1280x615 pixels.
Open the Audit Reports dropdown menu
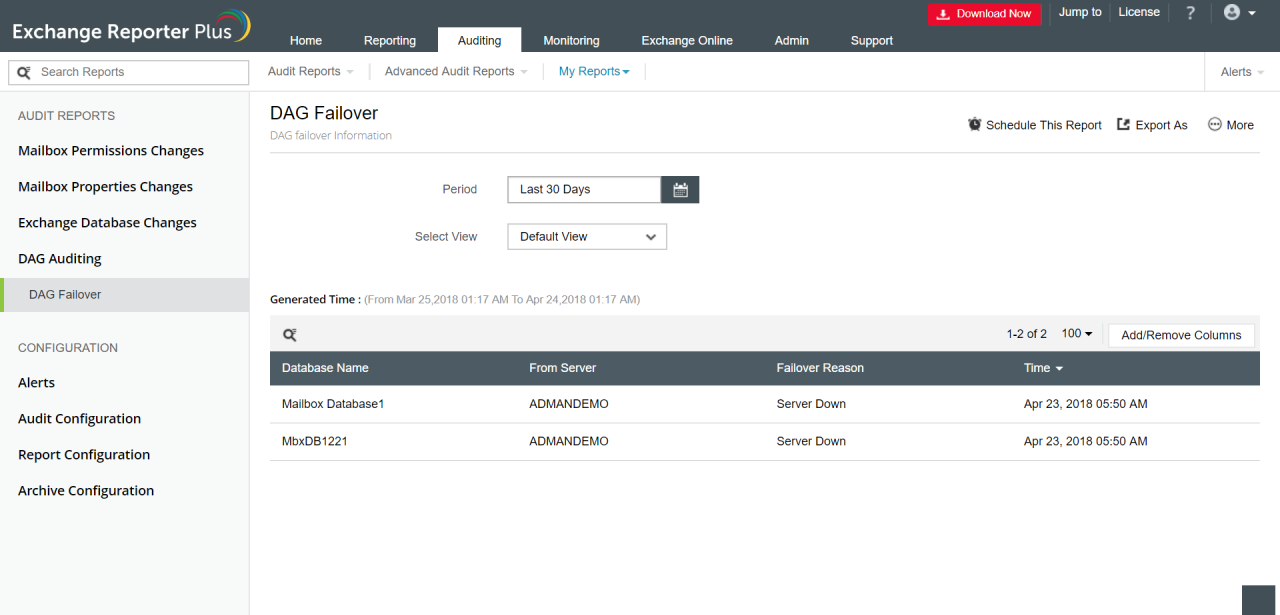pyautogui.click(x=311, y=72)
